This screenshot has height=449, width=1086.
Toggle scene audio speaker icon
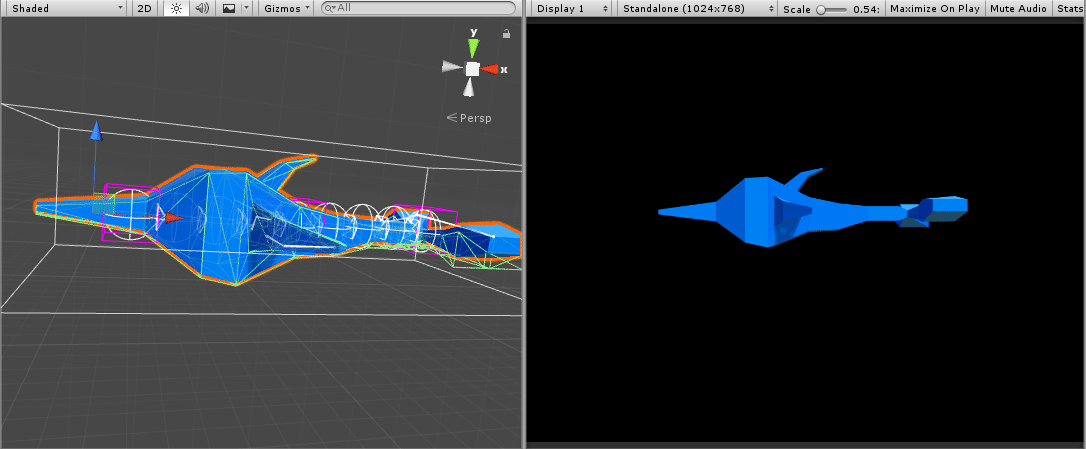(202, 8)
